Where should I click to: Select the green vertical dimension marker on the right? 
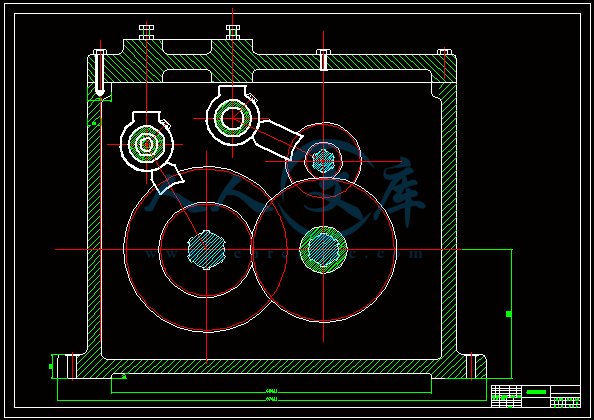click(509, 314)
